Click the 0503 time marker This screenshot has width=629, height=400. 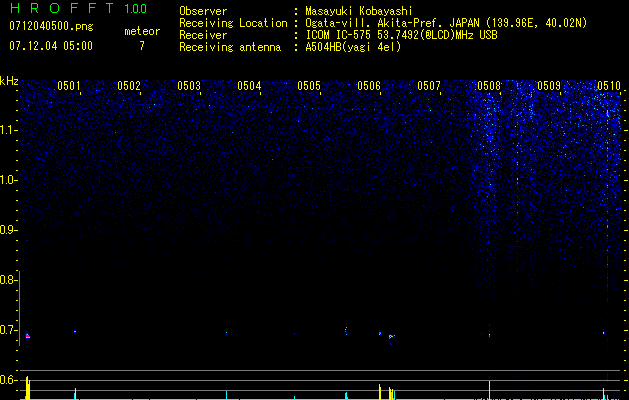tap(189, 86)
